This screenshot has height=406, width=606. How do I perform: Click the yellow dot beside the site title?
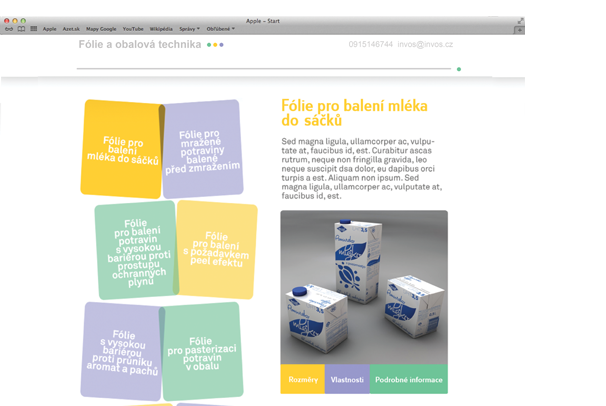click(215, 45)
